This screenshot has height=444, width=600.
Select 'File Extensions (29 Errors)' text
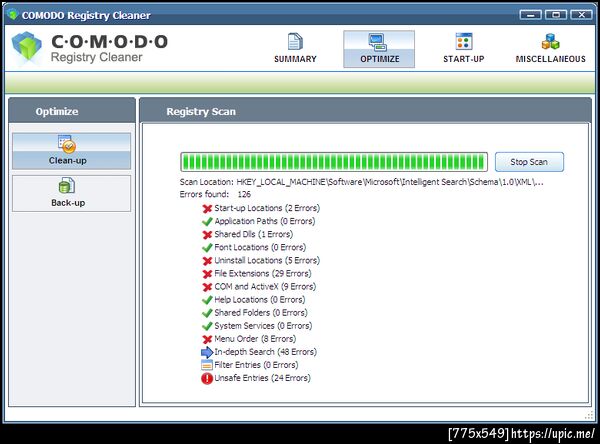(263, 273)
